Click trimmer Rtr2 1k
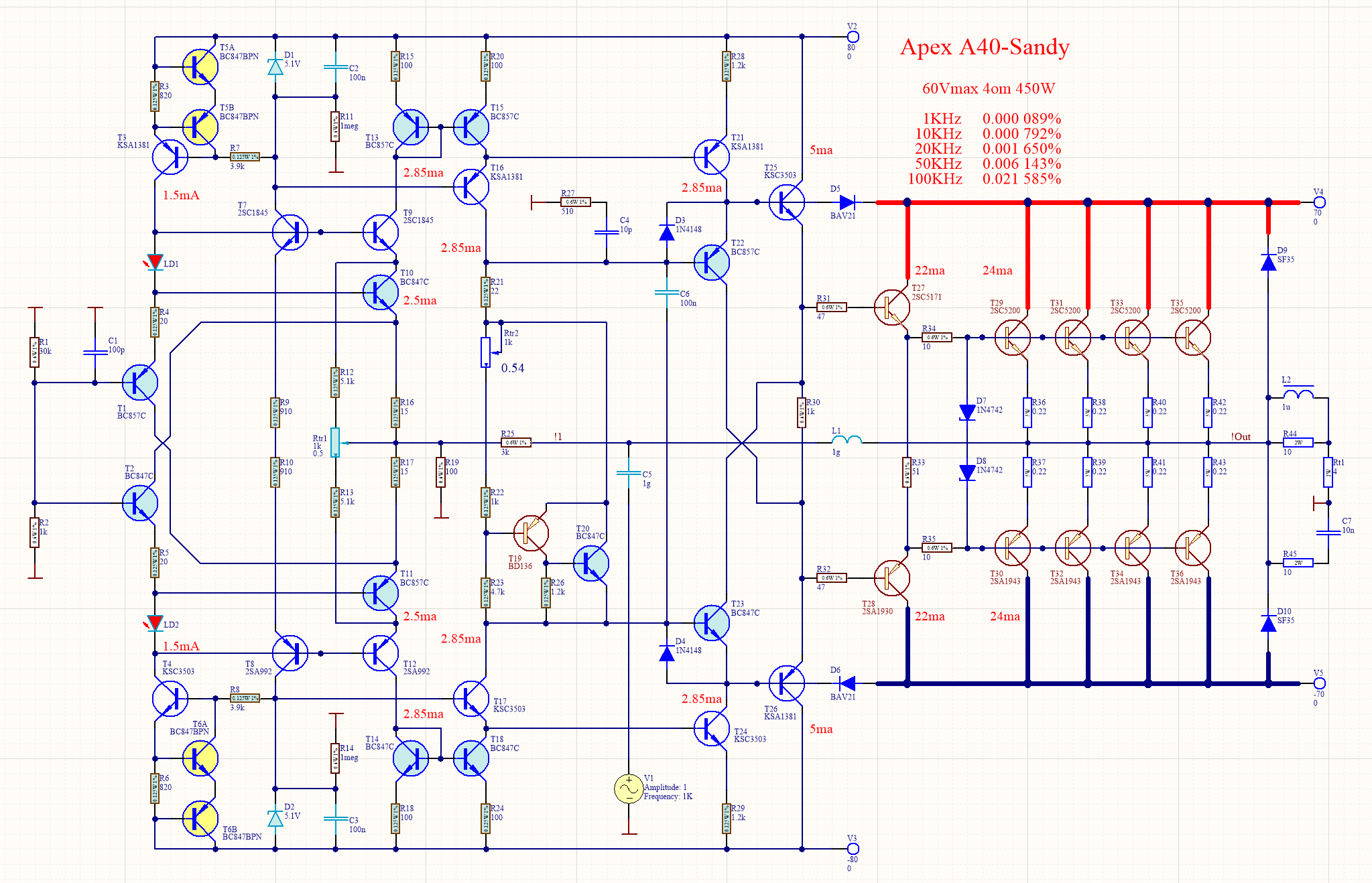The width and height of the screenshot is (1372, 883). (x=486, y=352)
